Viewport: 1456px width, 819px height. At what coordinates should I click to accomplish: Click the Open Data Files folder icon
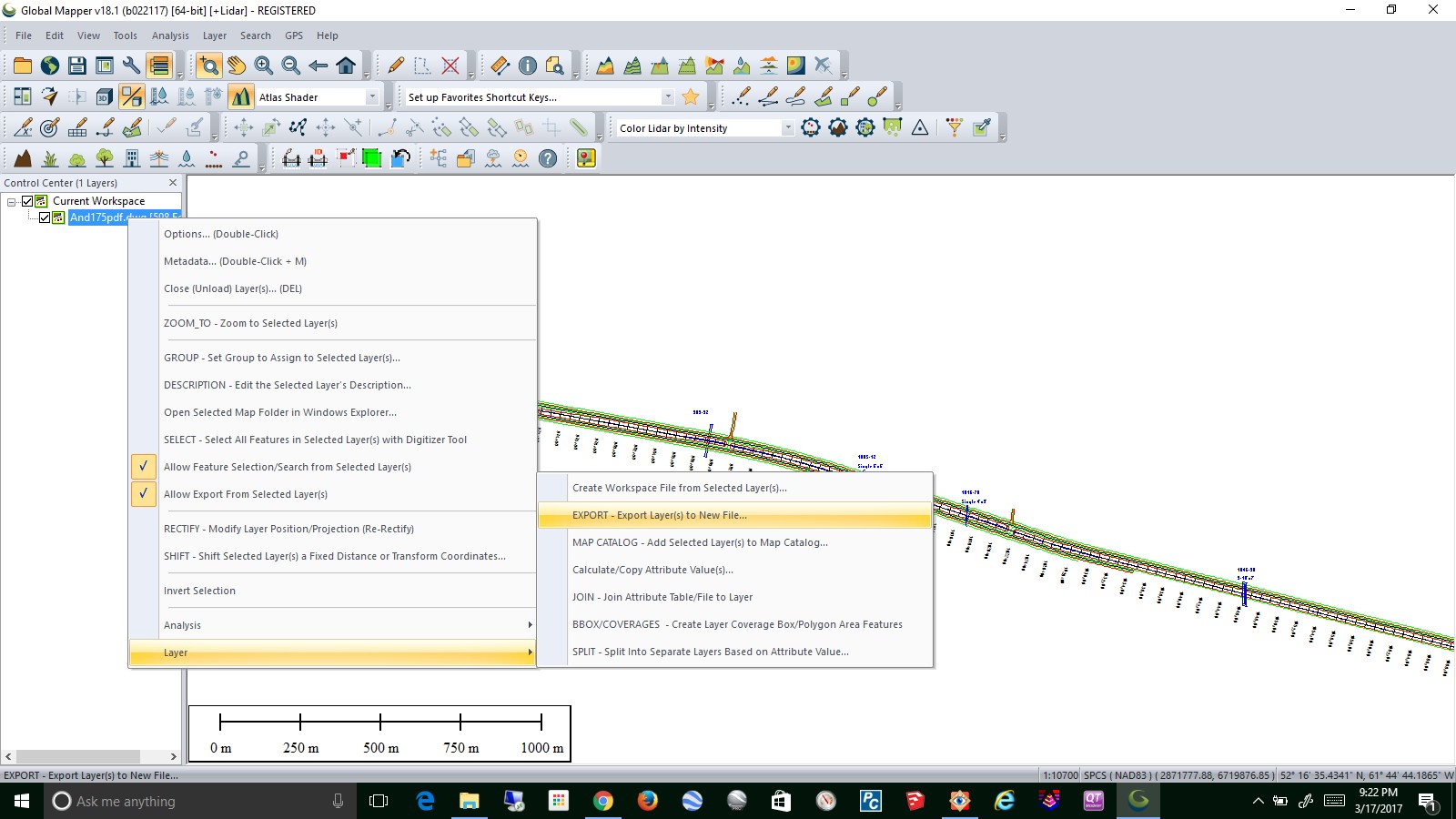coord(23,66)
